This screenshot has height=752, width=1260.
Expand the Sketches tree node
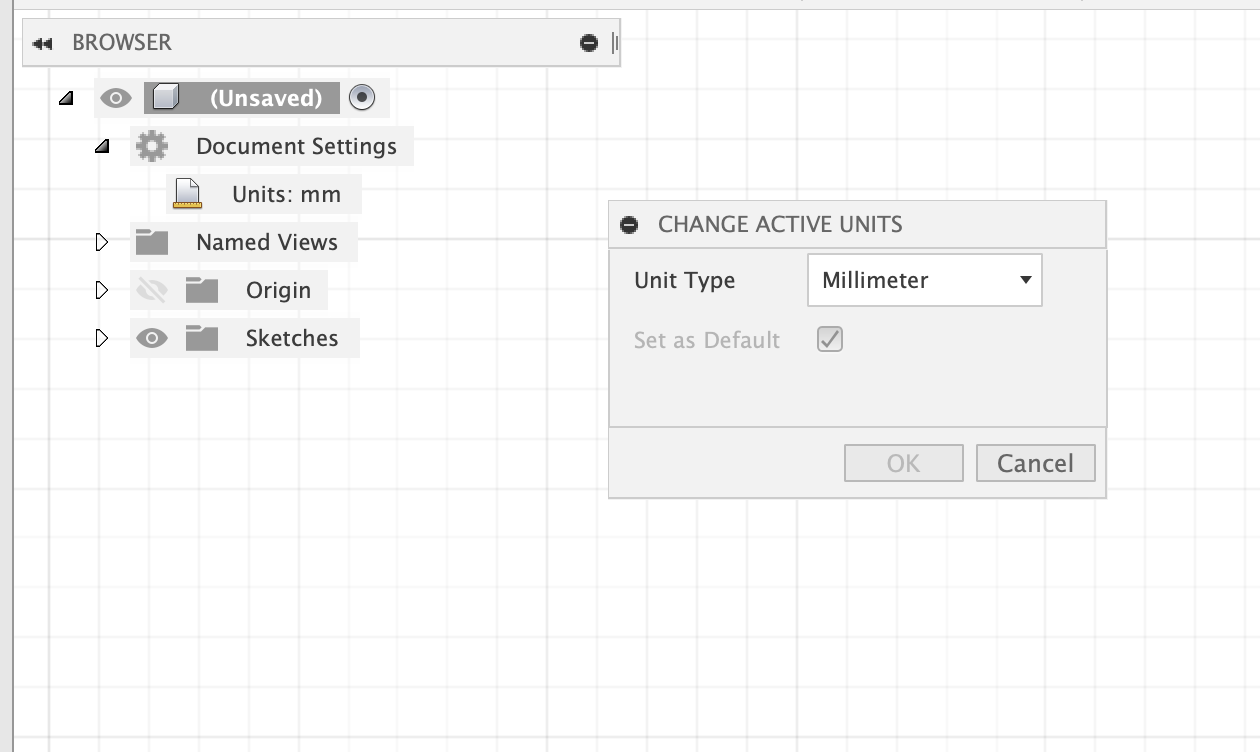pyautogui.click(x=101, y=338)
